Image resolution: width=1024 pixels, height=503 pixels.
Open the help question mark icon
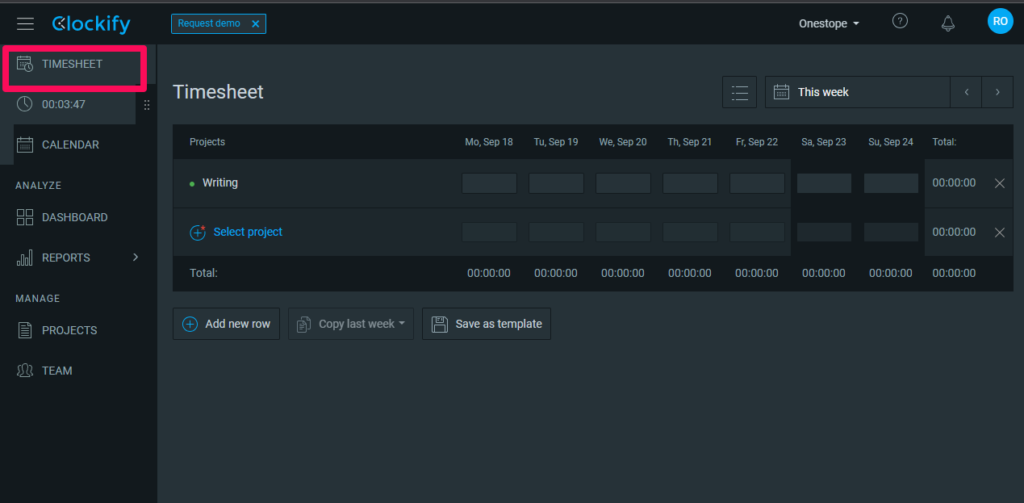click(x=900, y=22)
